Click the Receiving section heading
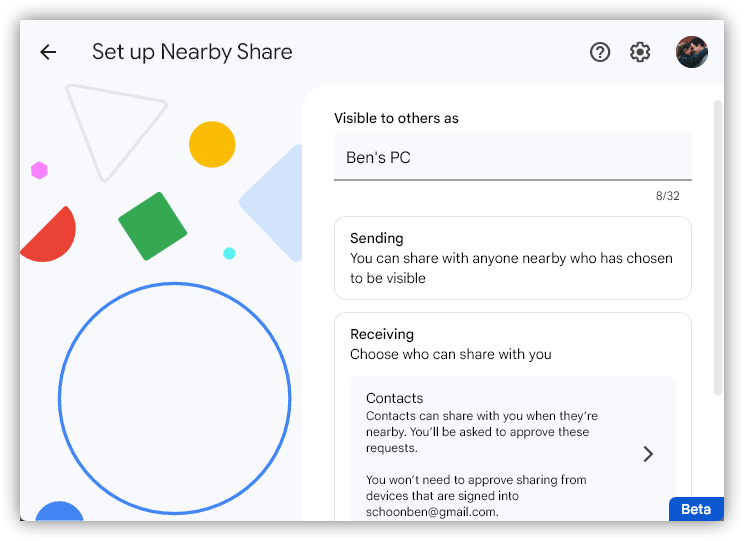 pos(382,334)
